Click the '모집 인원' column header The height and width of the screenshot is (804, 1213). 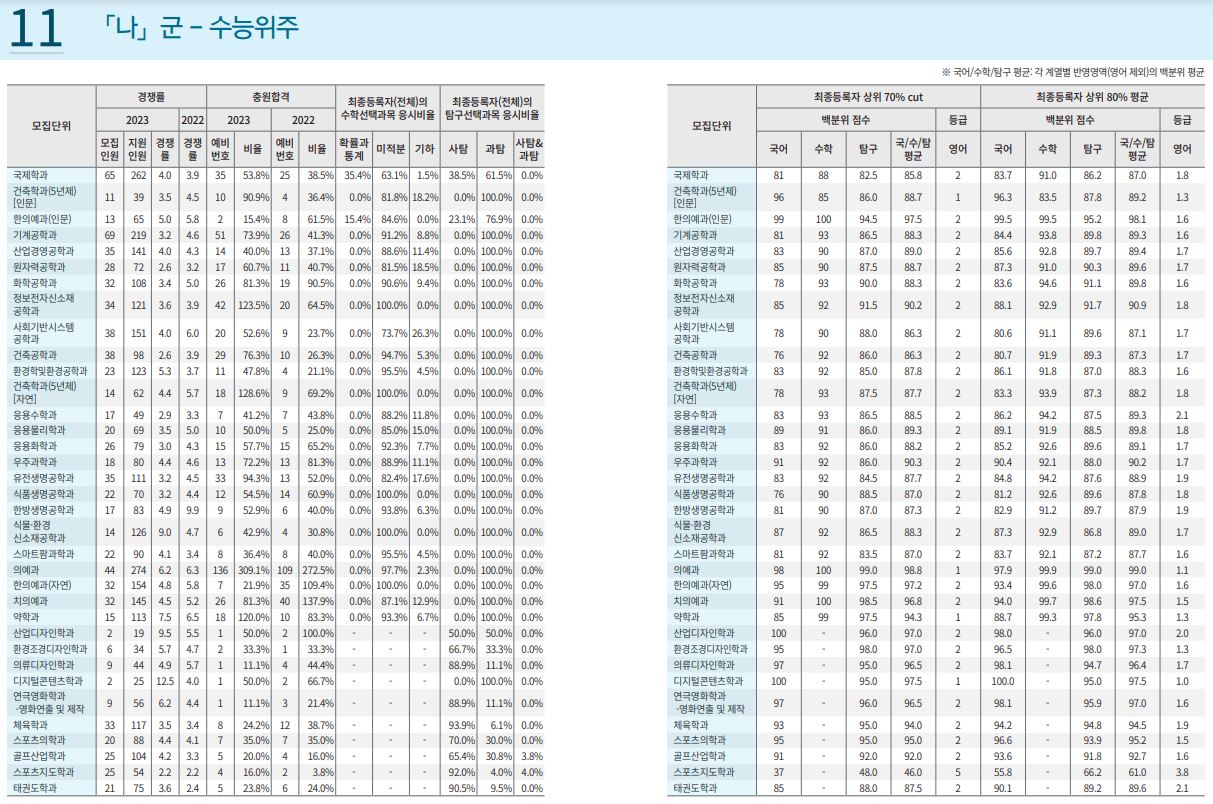click(110, 149)
